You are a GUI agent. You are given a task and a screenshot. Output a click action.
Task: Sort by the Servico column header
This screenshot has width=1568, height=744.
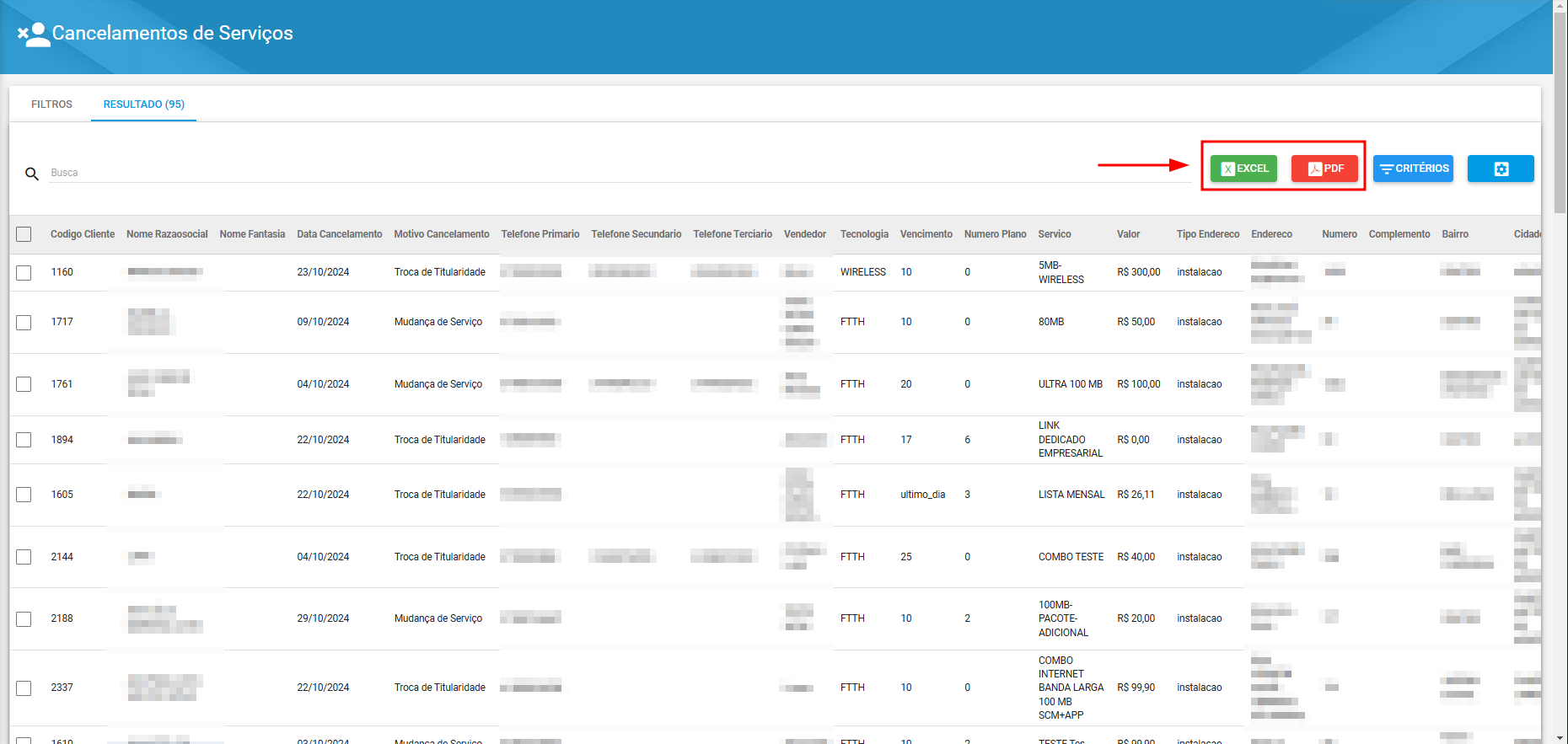point(1055,234)
